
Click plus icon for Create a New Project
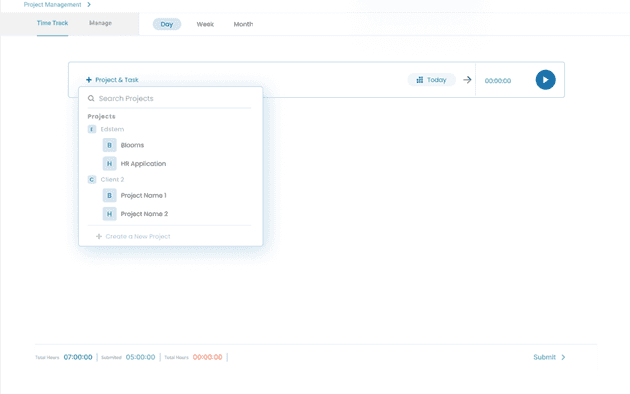99,237
